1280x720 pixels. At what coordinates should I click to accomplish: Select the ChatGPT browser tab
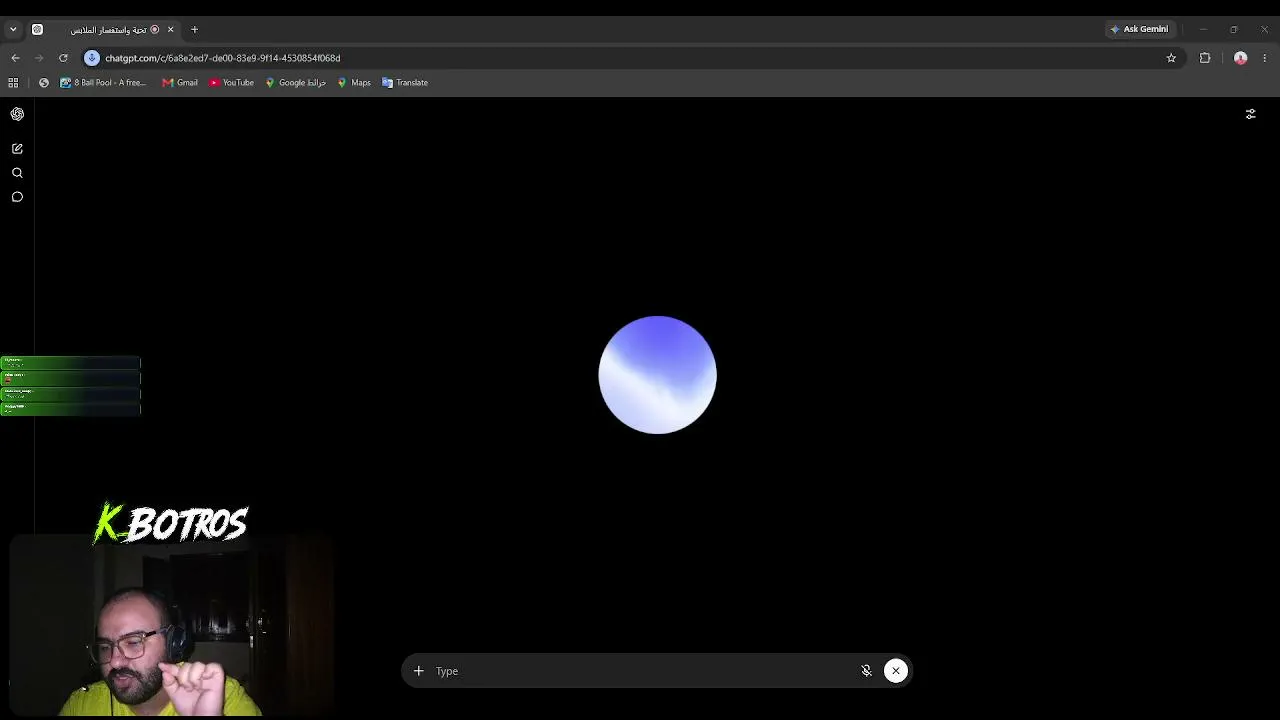[103, 29]
